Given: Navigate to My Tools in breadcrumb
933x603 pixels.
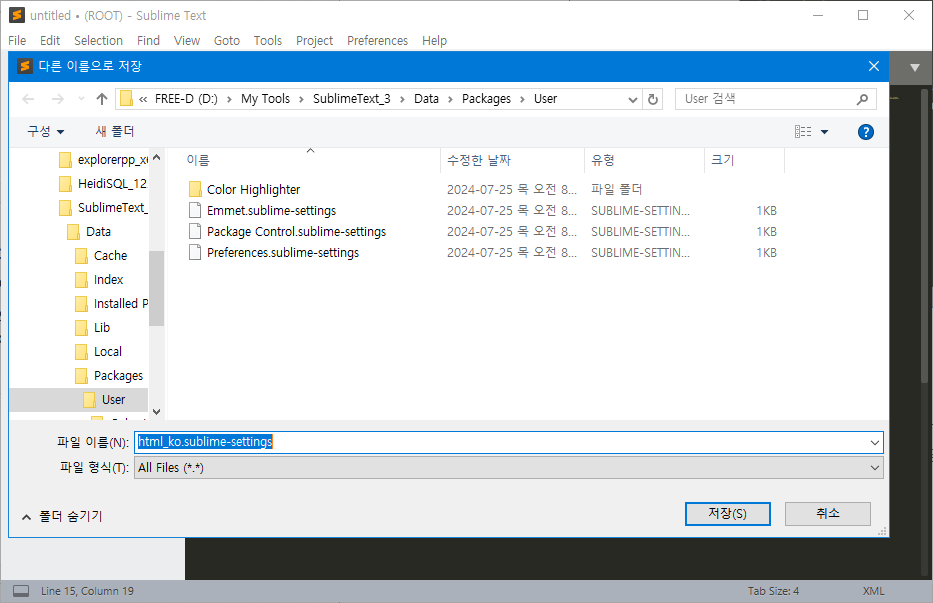Looking at the screenshot, I should [265, 99].
